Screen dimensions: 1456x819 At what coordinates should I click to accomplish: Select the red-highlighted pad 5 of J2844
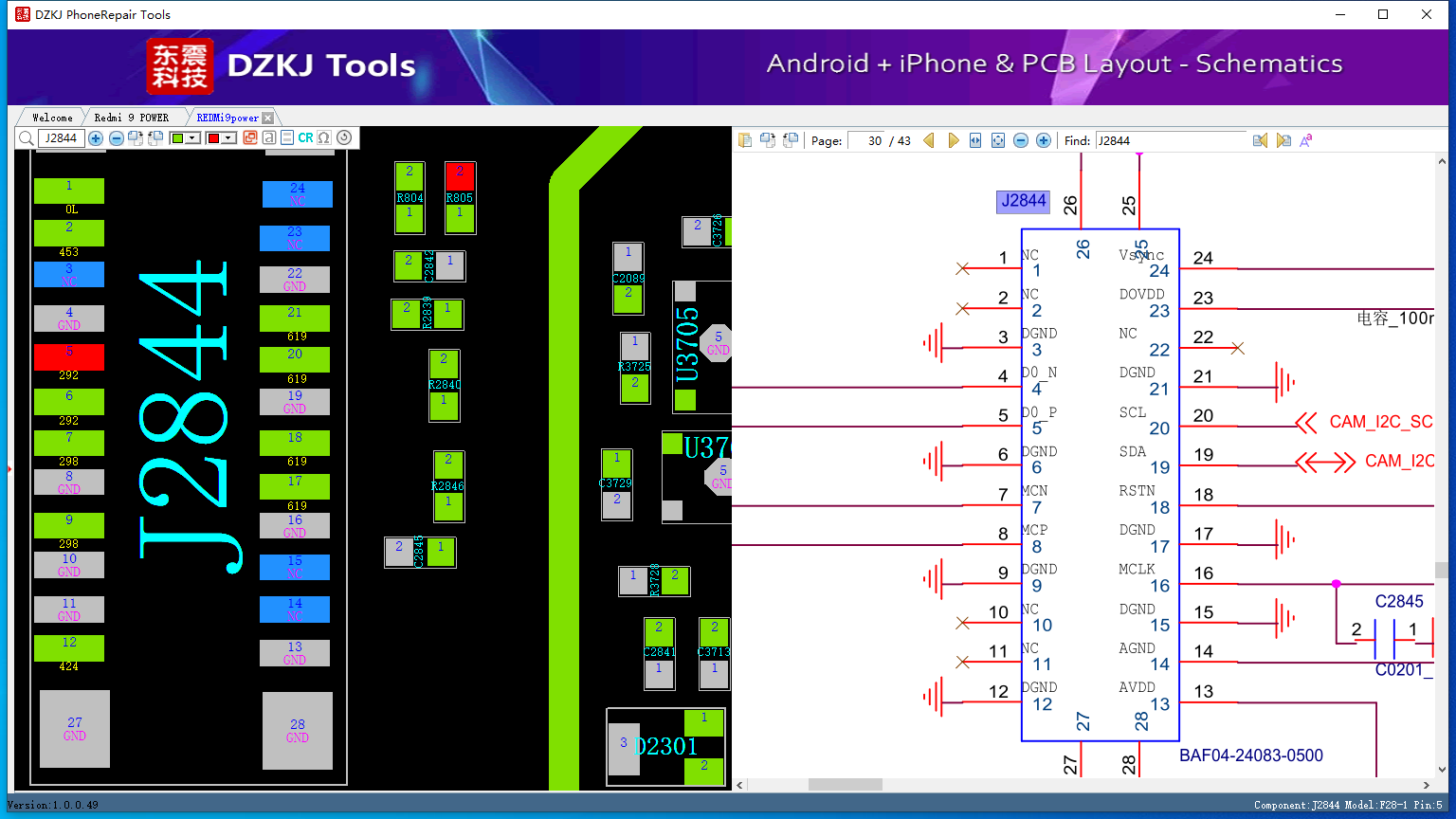(69, 357)
